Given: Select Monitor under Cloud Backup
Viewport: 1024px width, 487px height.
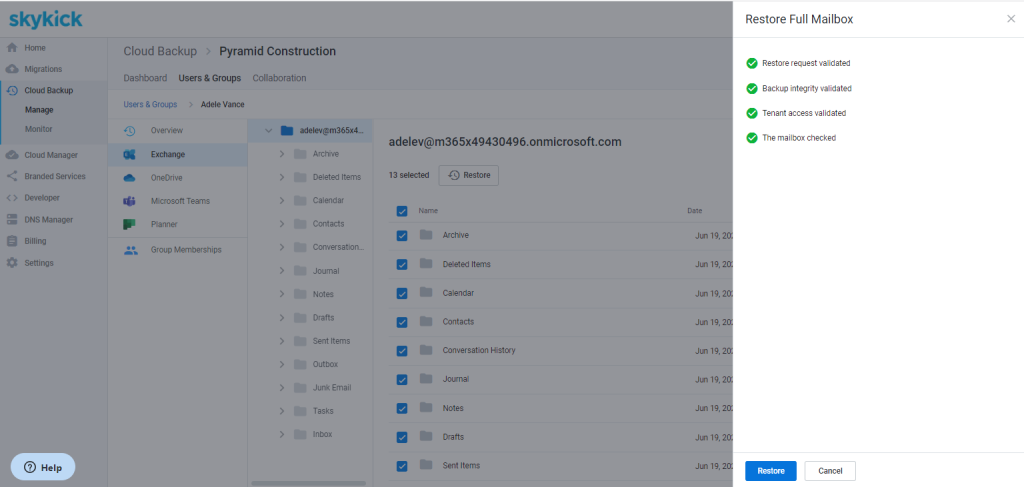Looking at the screenshot, I should point(39,129).
